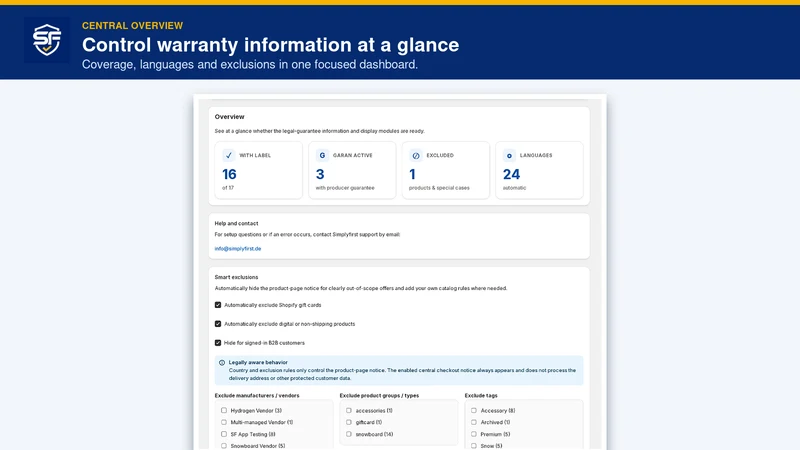Click the Garan Active count 3
Viewport: 800px width, 450px height.
(x=320, y=174)
